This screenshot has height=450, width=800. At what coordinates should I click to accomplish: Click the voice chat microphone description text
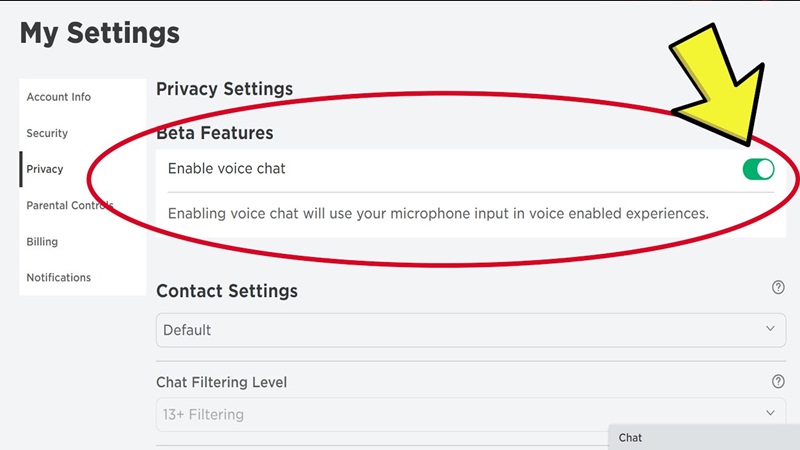coord(438,213)
